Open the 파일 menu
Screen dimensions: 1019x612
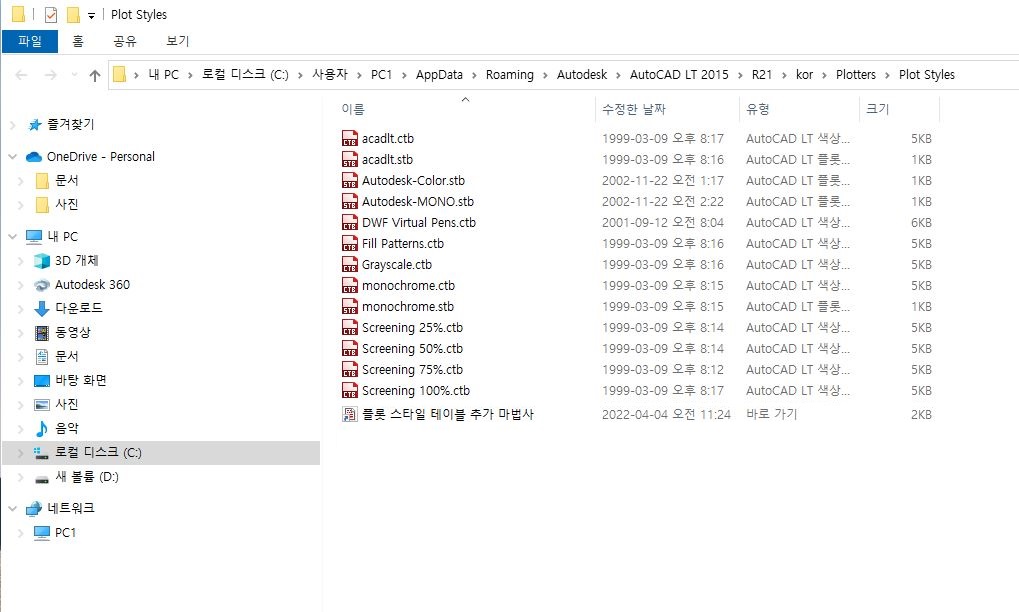(x=30, y=41)
